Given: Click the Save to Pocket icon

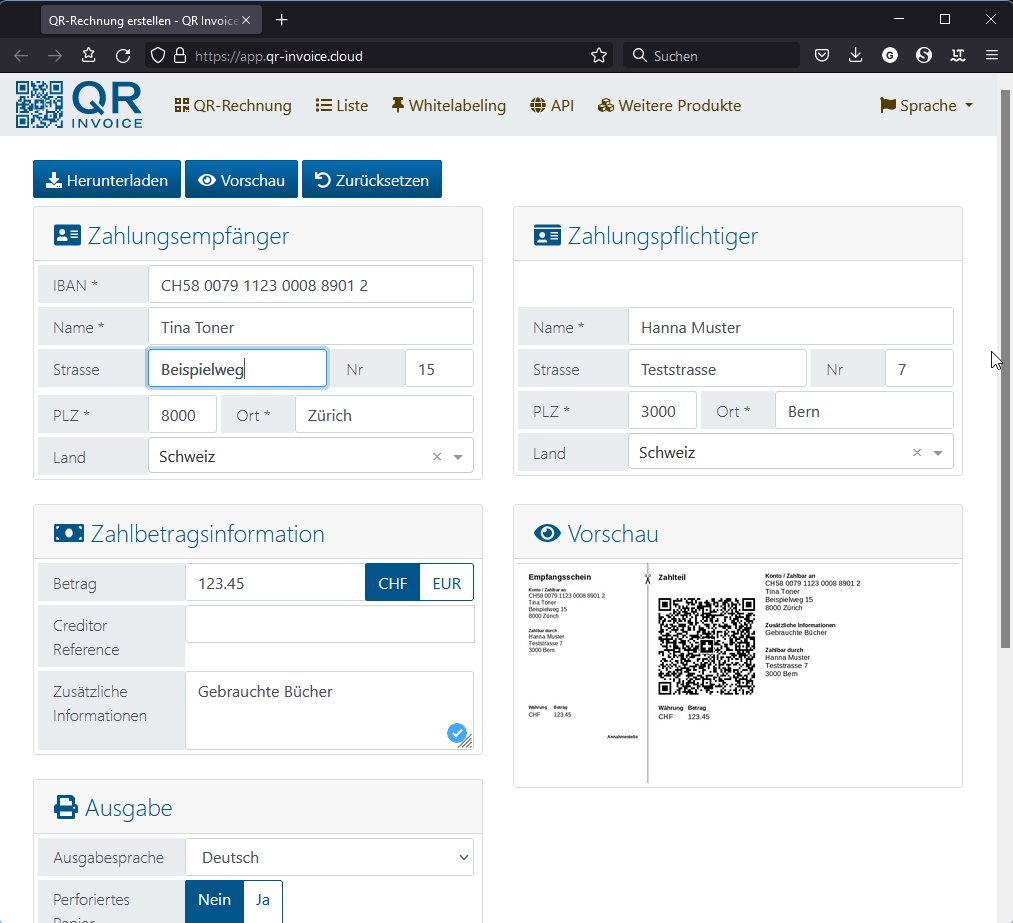Looking at the screenshot, I should pos(821,56).
